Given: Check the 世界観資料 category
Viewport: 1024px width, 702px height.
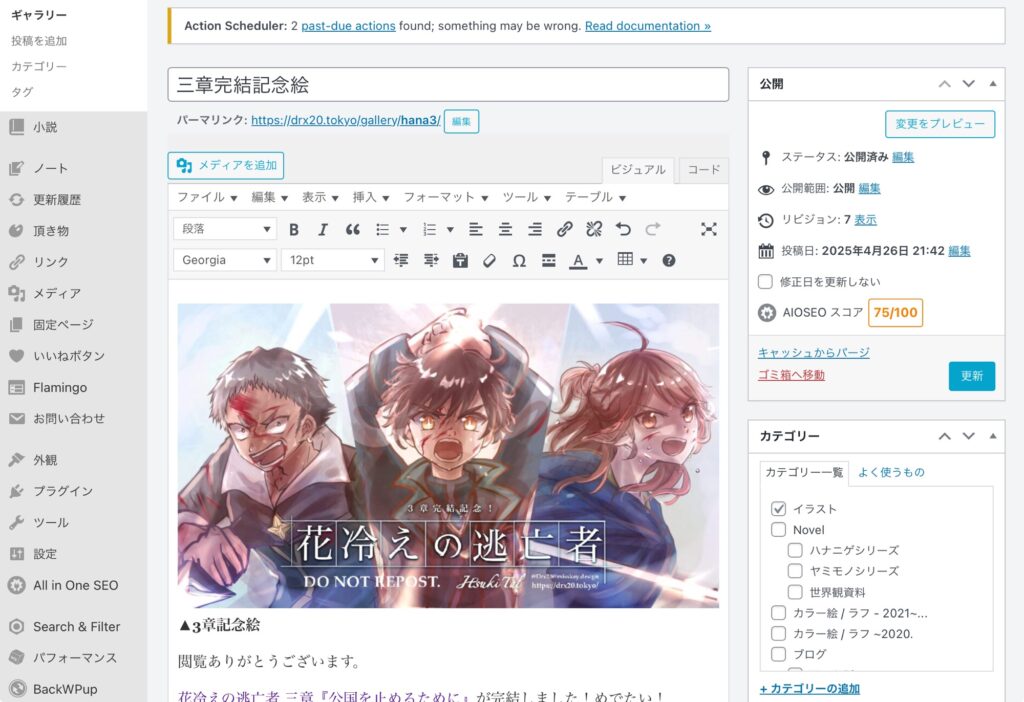Looking at the screenshot, I should (x=795, y=592).
